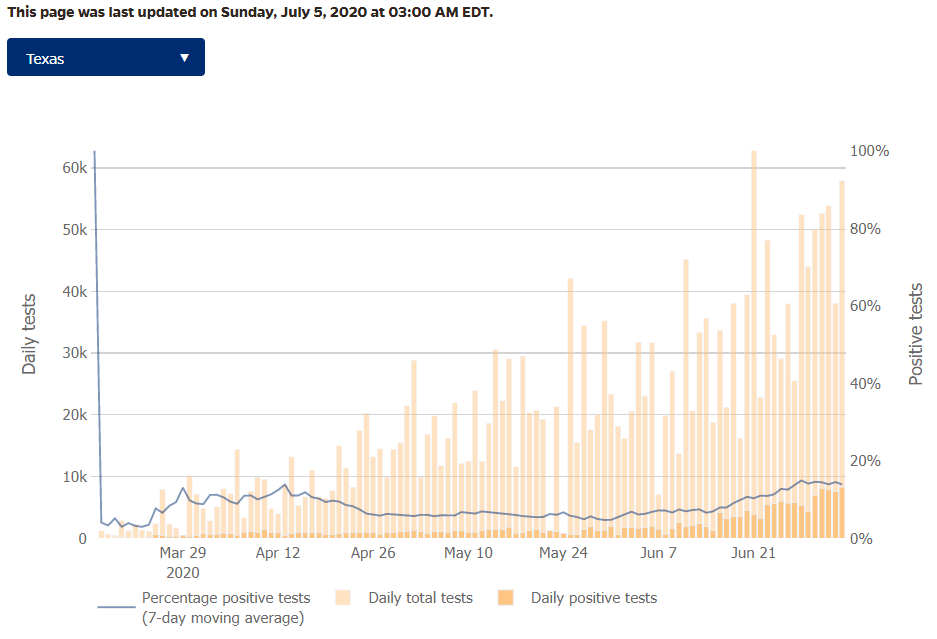Select the Apr 26 x-axis label
This screenshot has width=937, height=639.
point(373,552)
